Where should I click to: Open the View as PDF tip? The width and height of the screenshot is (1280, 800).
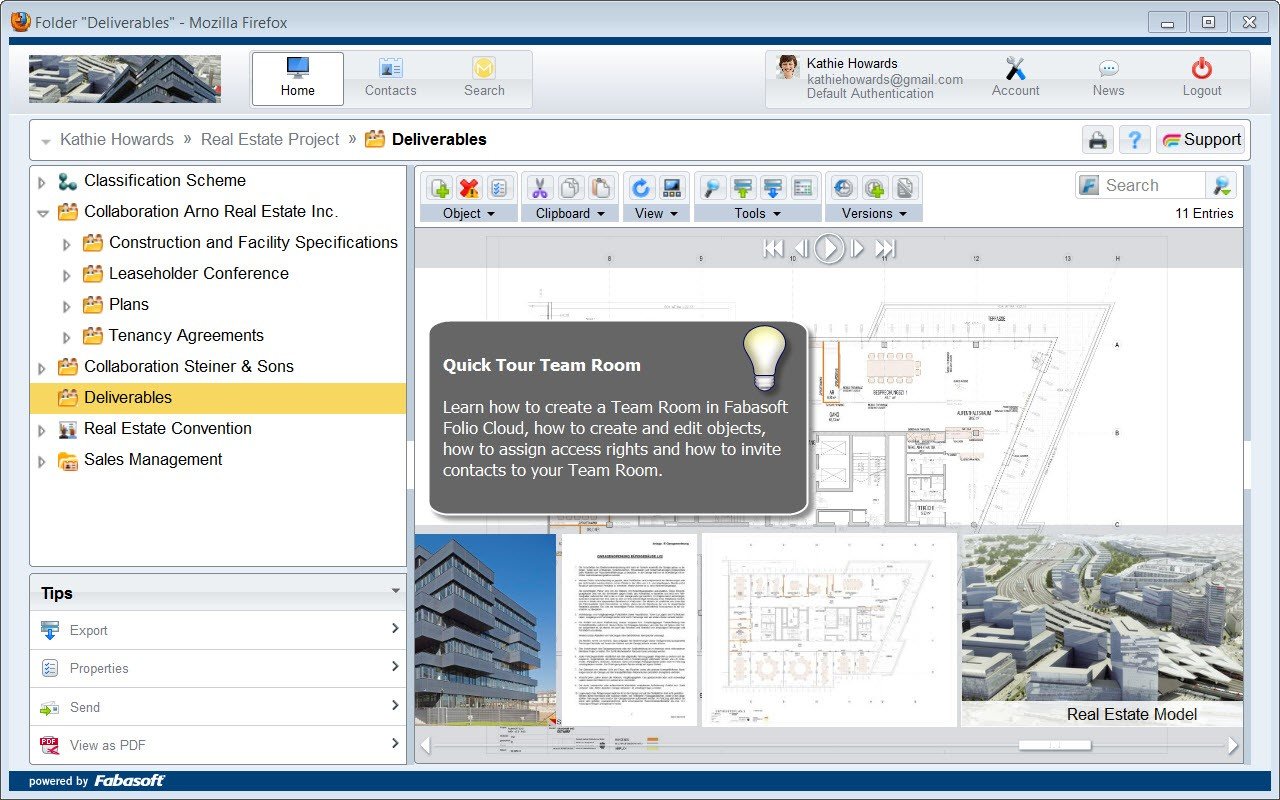tap(218, 745)
